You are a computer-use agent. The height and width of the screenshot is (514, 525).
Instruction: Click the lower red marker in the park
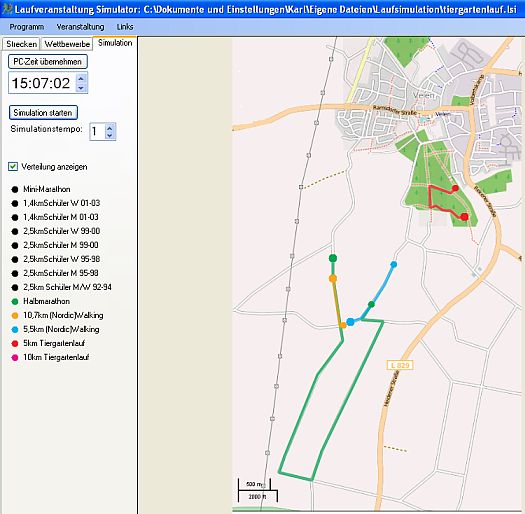[464, 217]
